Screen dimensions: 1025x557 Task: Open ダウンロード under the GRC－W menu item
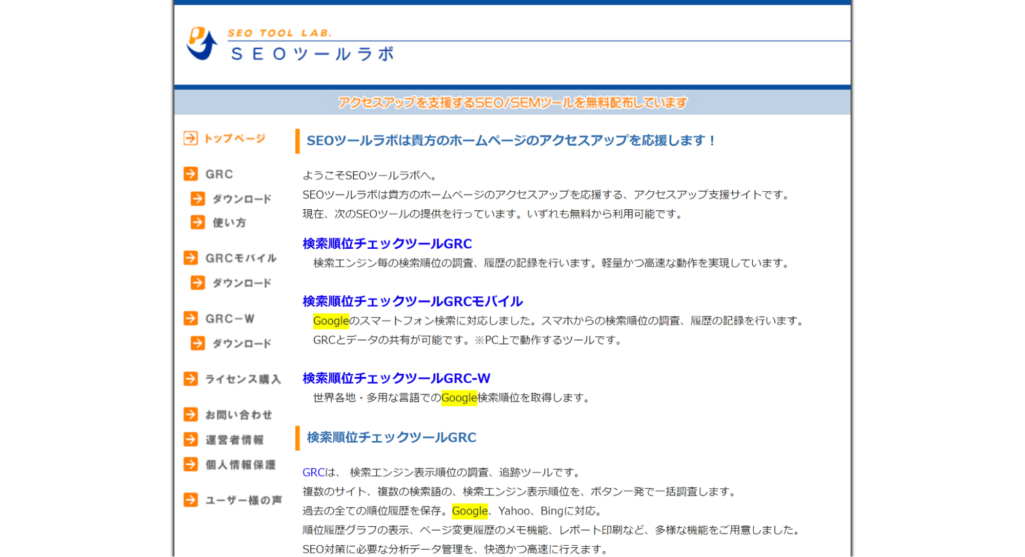point(241,344)
